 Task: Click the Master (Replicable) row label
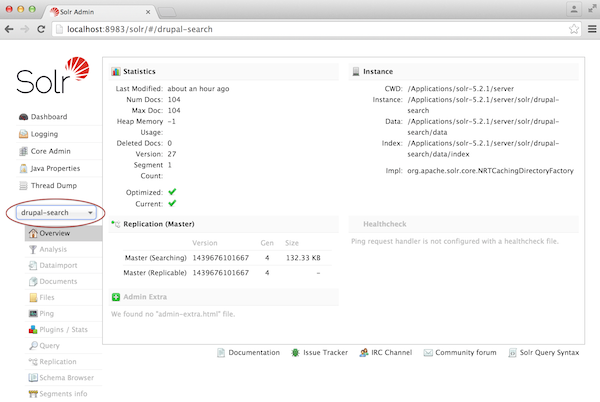click(x=155, y=273)
